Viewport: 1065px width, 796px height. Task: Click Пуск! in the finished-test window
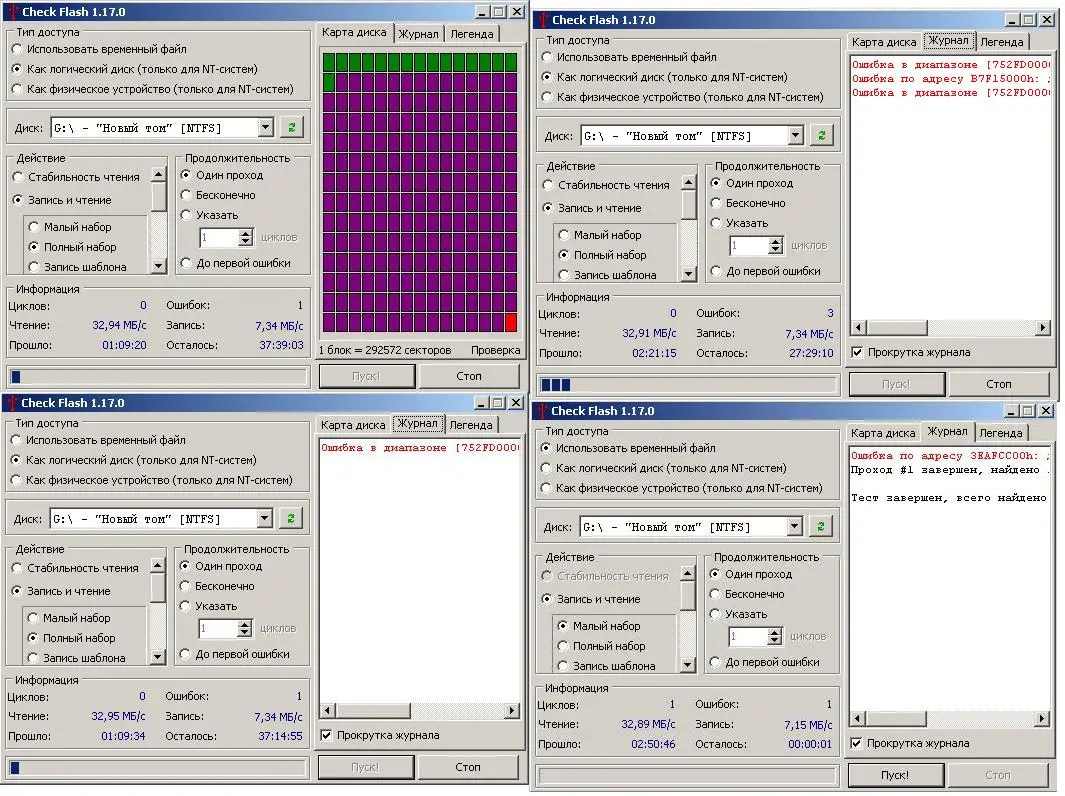click(x=895, y=776)
